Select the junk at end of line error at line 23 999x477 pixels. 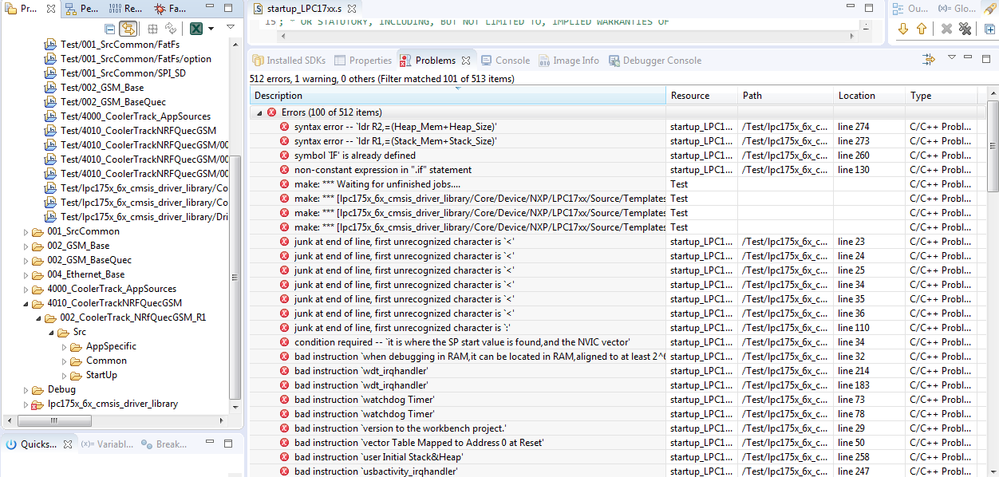point(617,241)
